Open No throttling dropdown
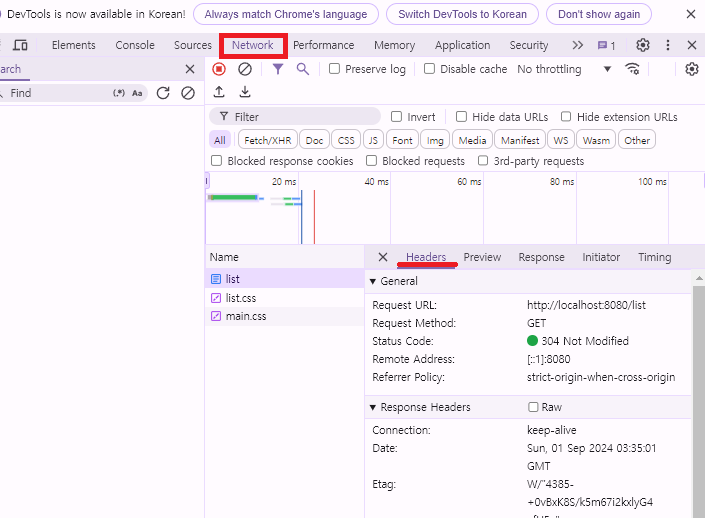 564,69
